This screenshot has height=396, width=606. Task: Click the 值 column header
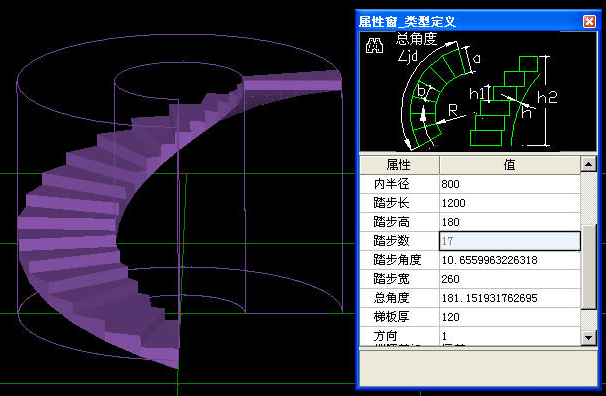point(510,165)
